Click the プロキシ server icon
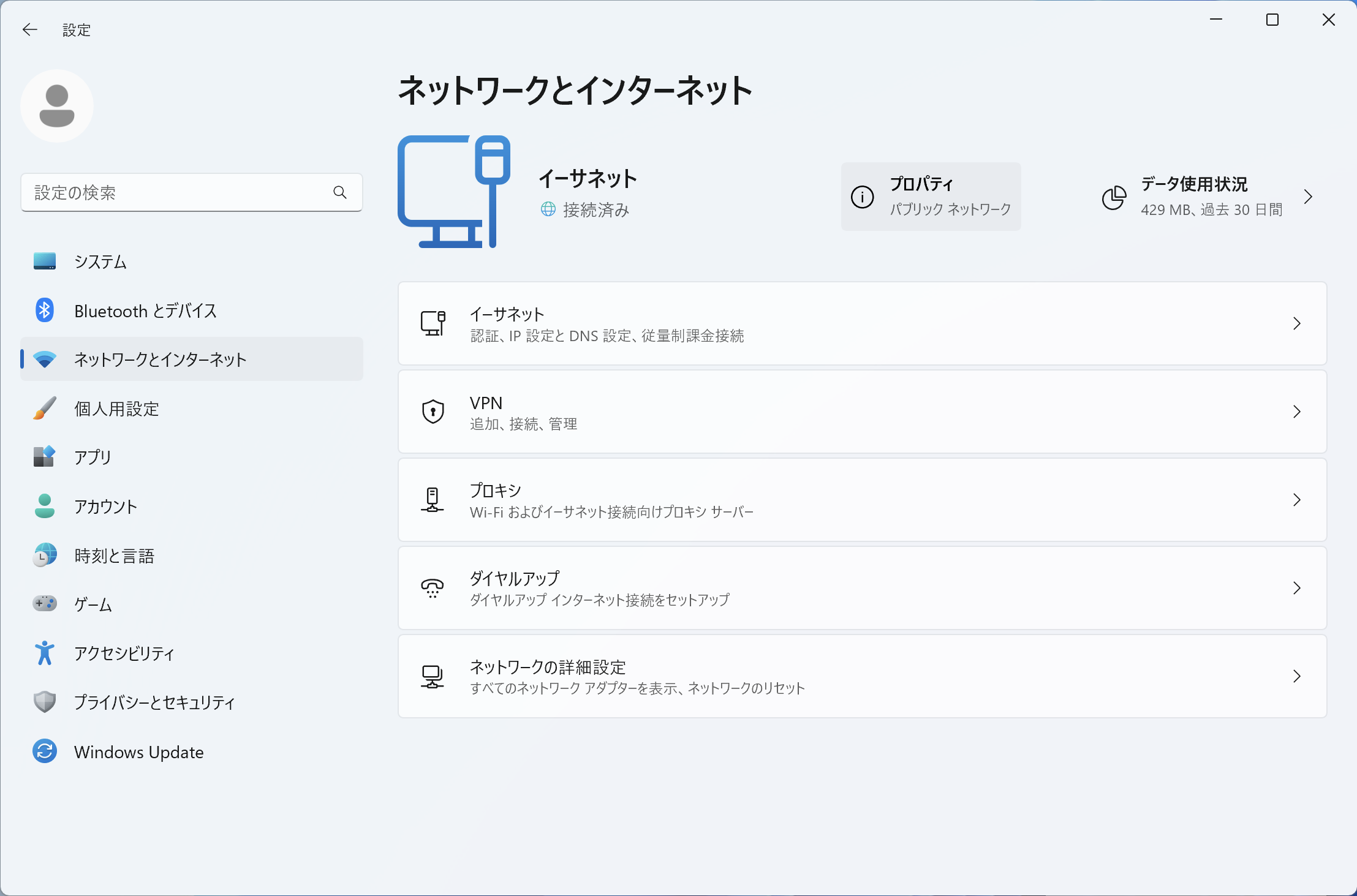 pos(433,500)
